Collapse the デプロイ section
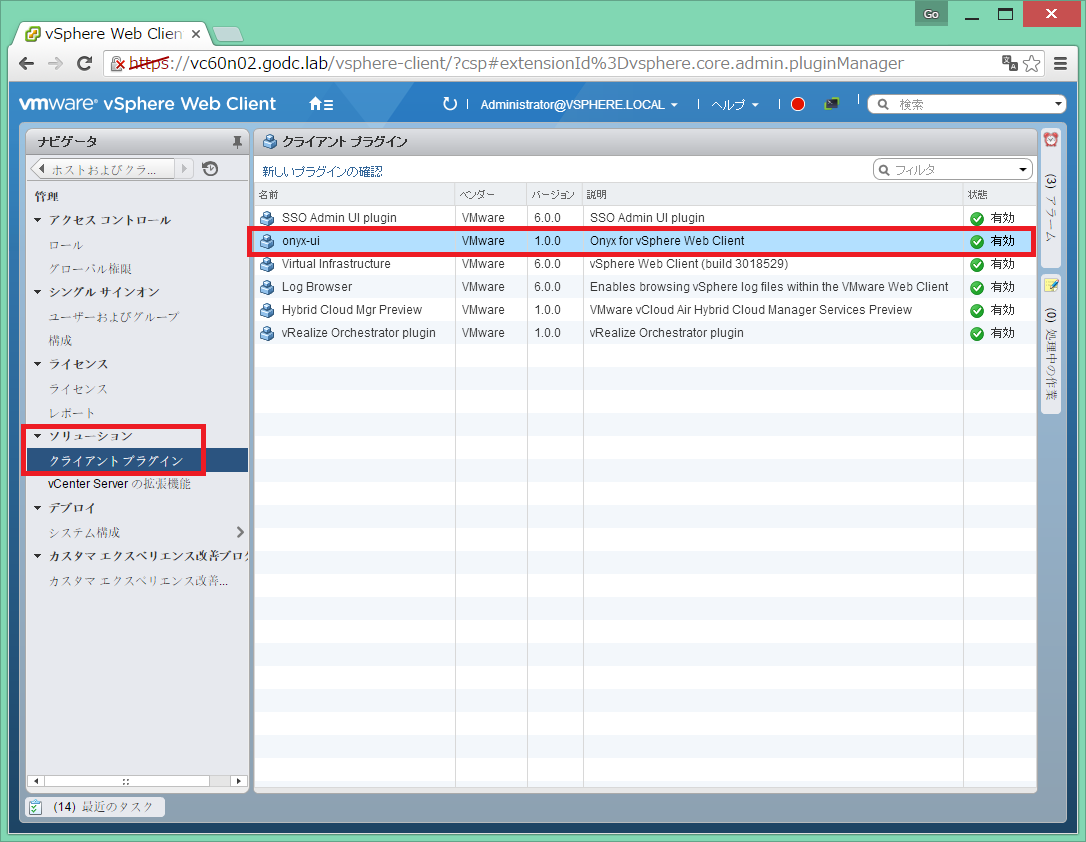The image size is (1086, 842). (38, 508)
